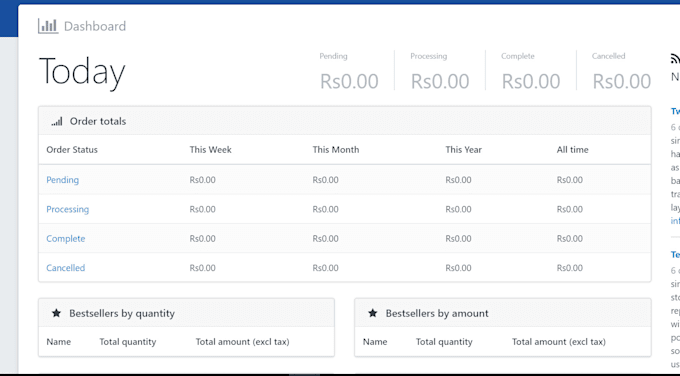Click the Cancelled row All time value
The image size is (680, 376).
570,268
